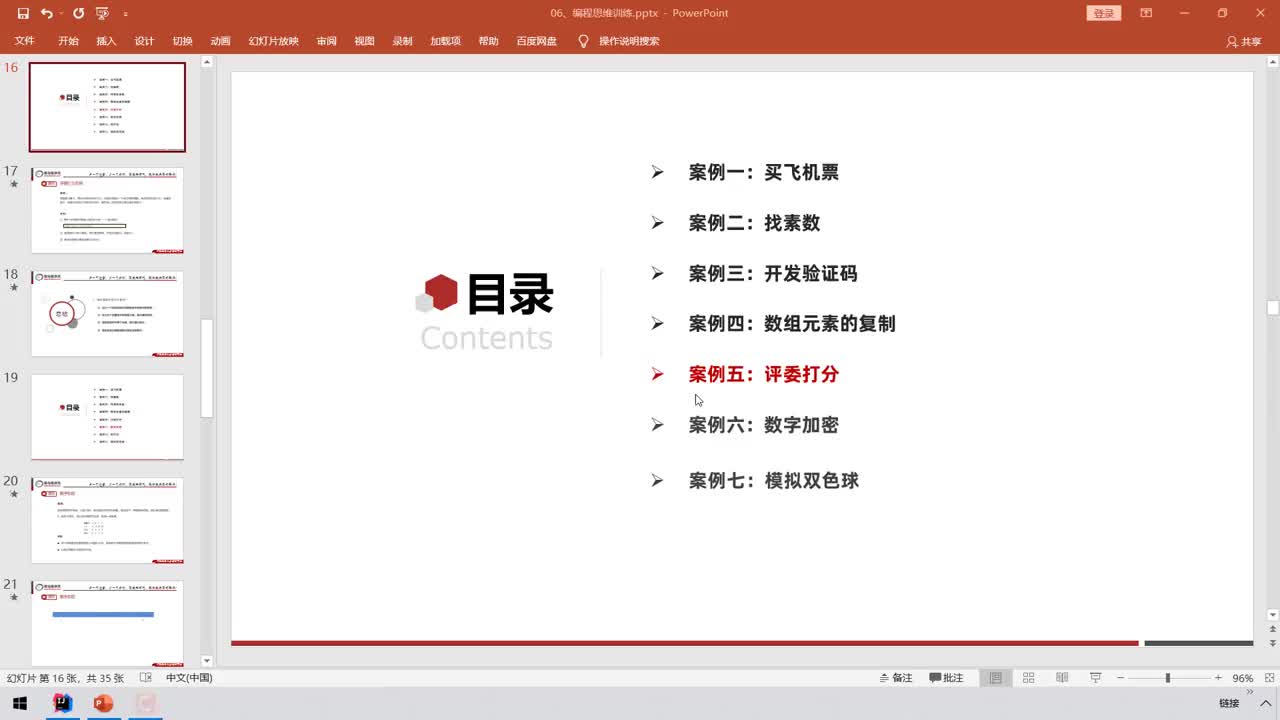Click the zoom in plus button
Screen dimensions: 1280x720
coord(1216,678)
